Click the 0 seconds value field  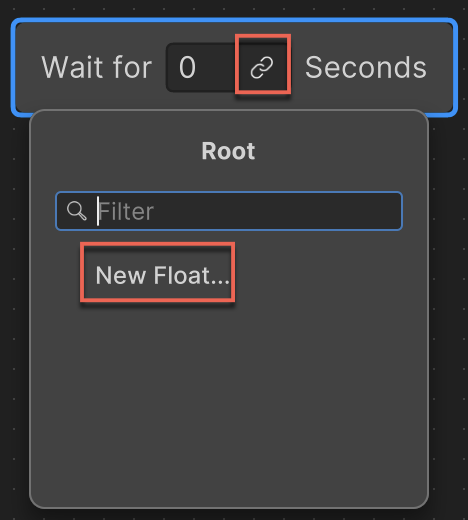click(201, 67)
